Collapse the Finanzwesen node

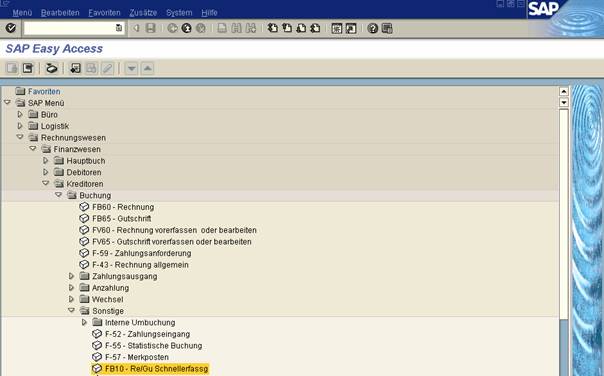(x=33, y=149)
